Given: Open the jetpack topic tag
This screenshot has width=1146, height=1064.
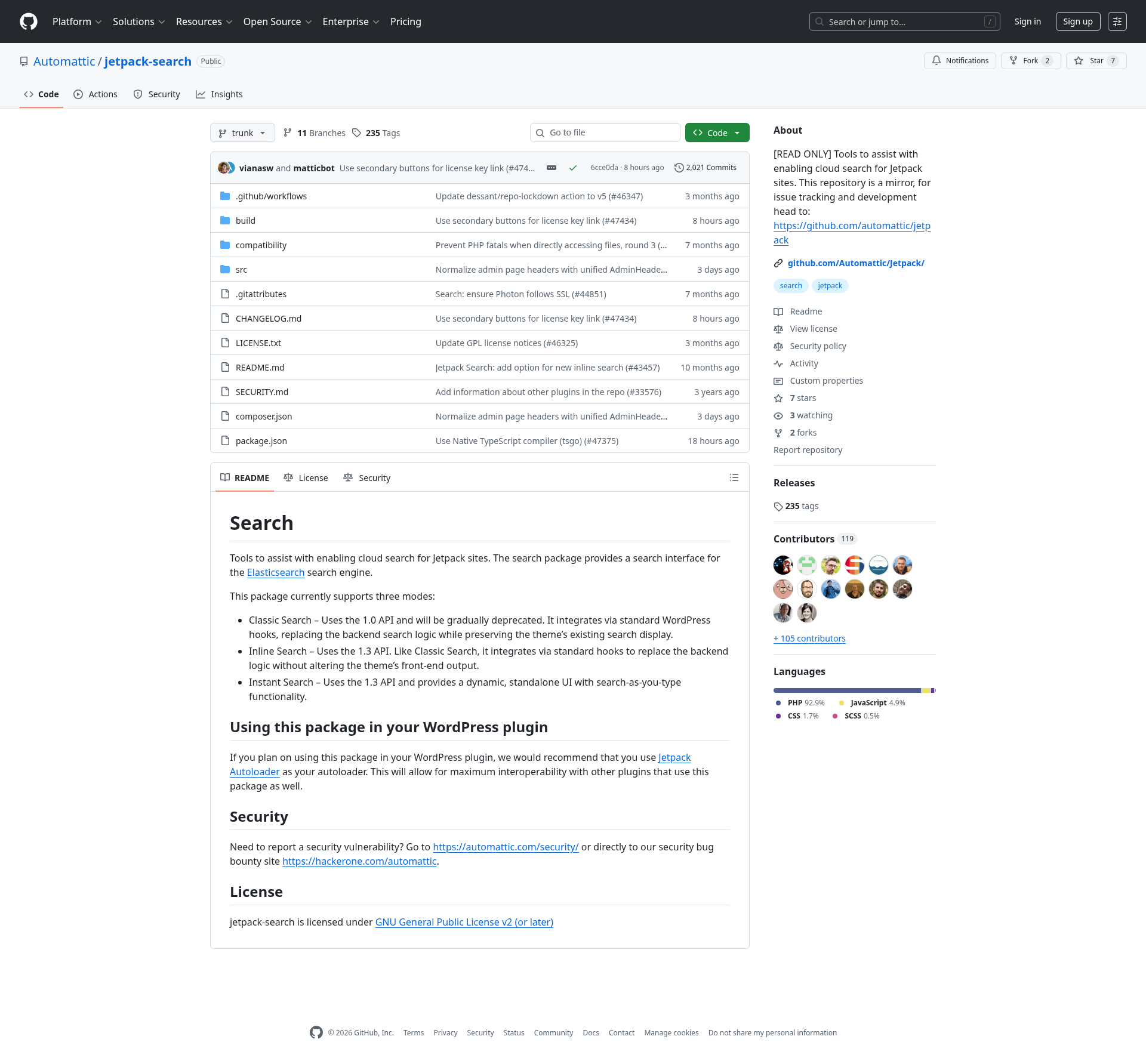Looking at the screenshot, I should click(830, 286).
